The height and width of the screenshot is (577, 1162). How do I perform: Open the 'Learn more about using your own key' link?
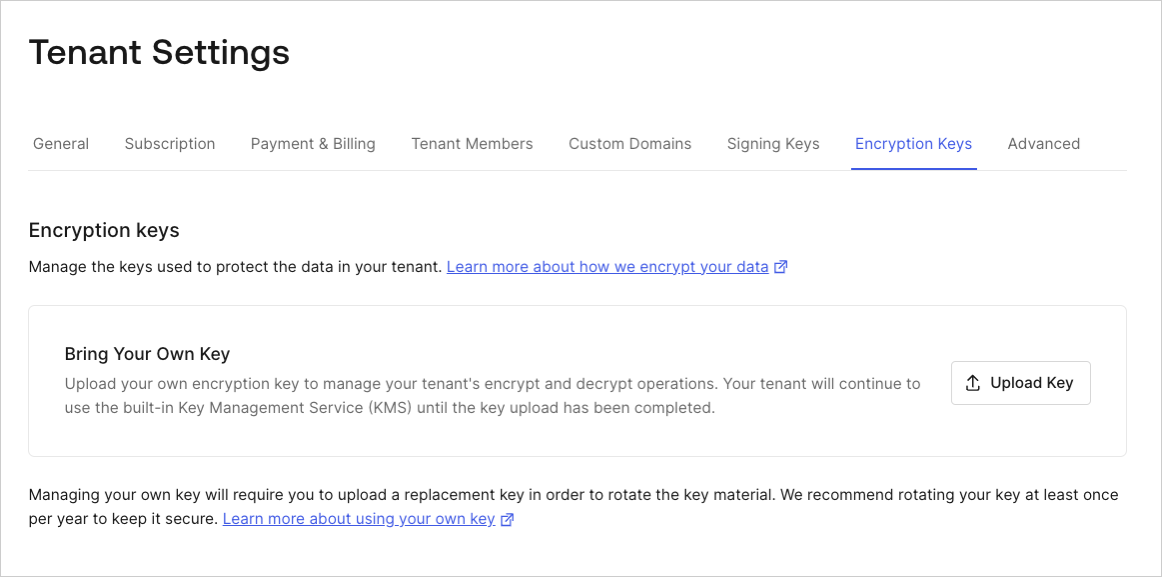click(360, 518)
